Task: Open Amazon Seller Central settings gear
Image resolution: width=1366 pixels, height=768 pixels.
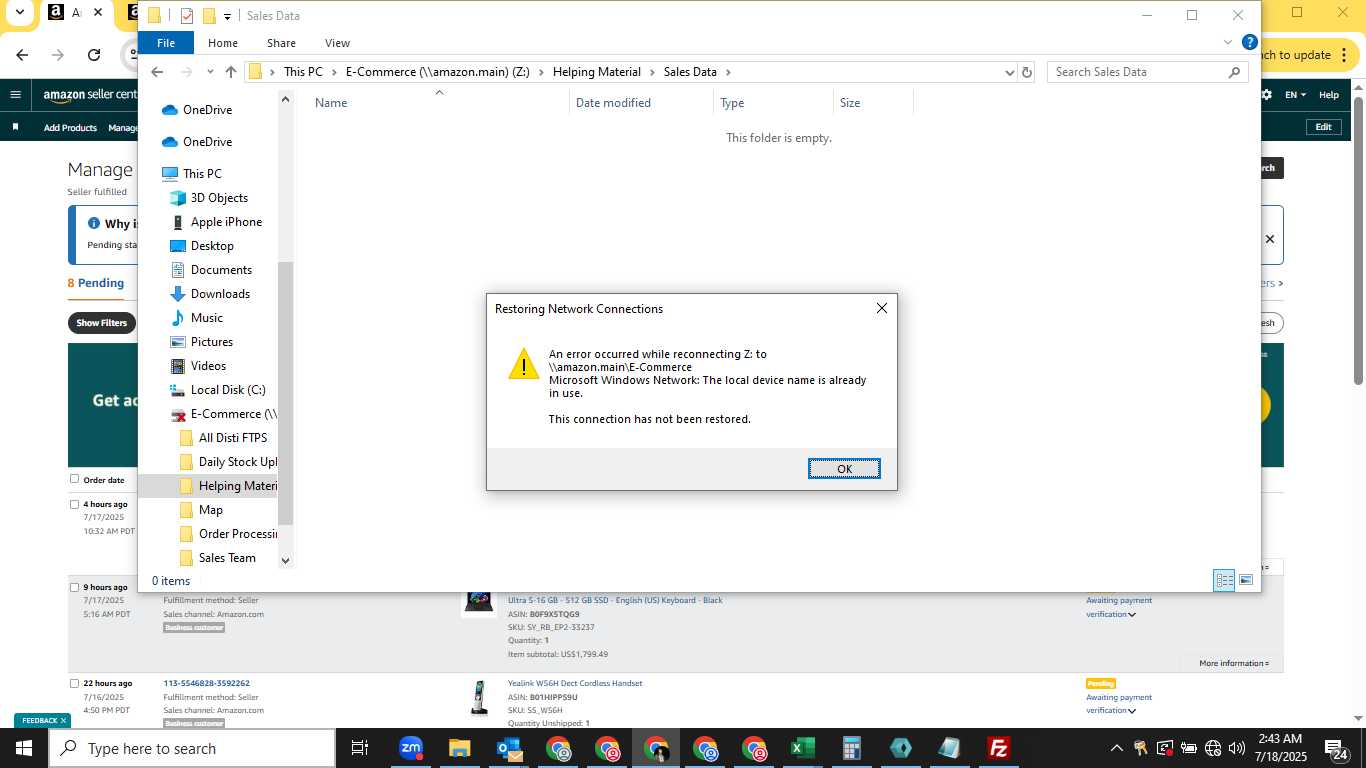Action: coord(1267,95)
